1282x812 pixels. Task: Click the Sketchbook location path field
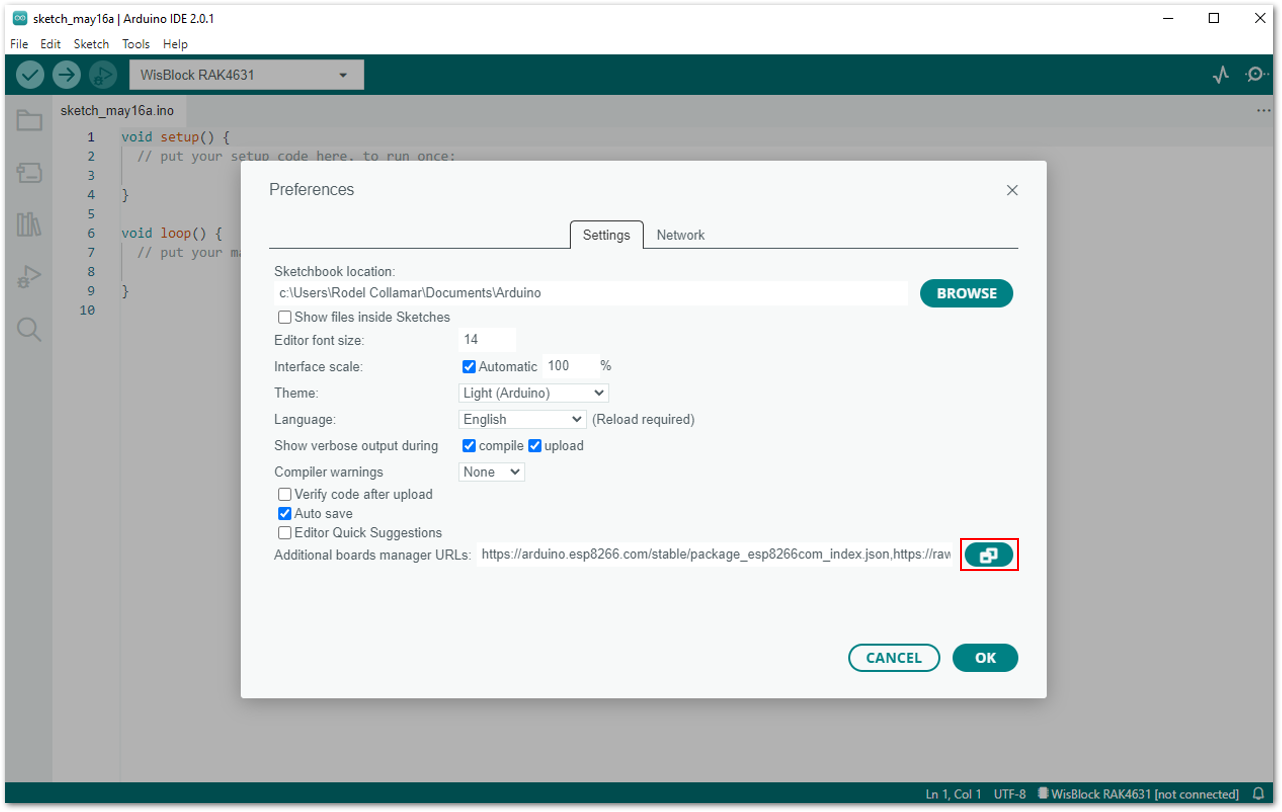click(x=591, y=293)
